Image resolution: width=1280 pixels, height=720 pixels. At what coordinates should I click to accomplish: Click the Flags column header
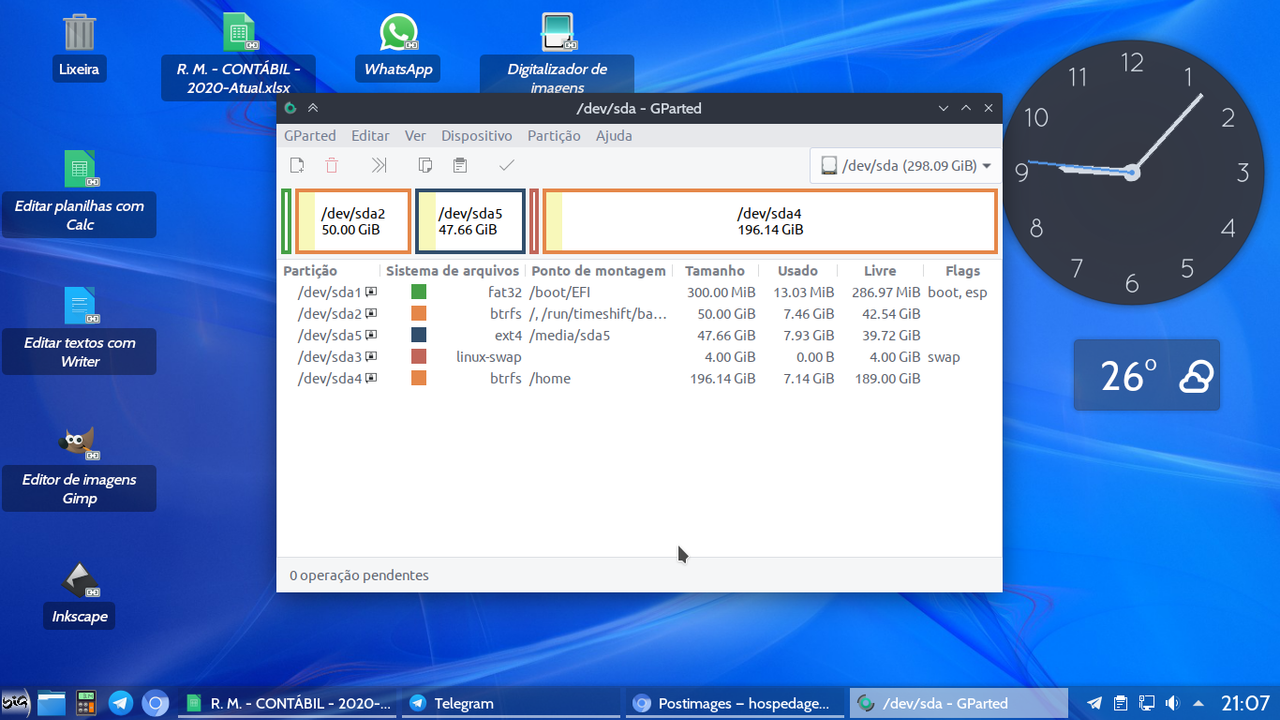click(962, 271)
